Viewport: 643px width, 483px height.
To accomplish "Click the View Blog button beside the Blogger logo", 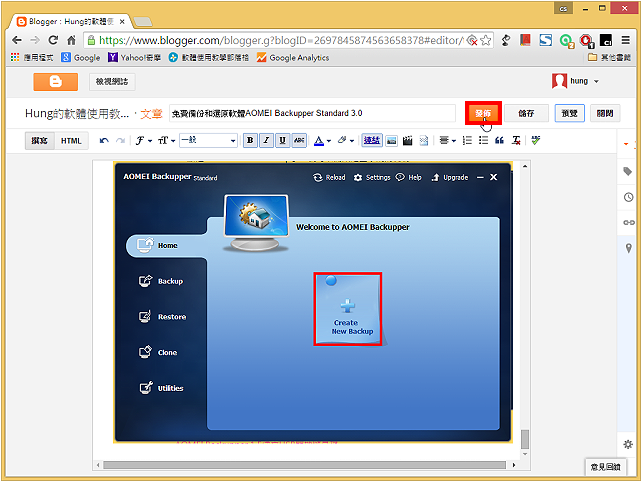I will [x=112, y=82].
